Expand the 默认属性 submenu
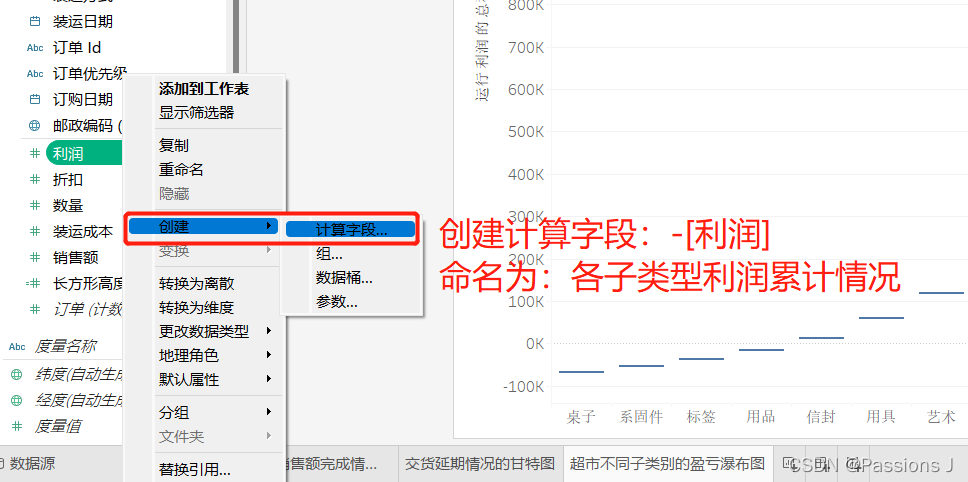The image size is (968, 482). [x=269, y=379]
